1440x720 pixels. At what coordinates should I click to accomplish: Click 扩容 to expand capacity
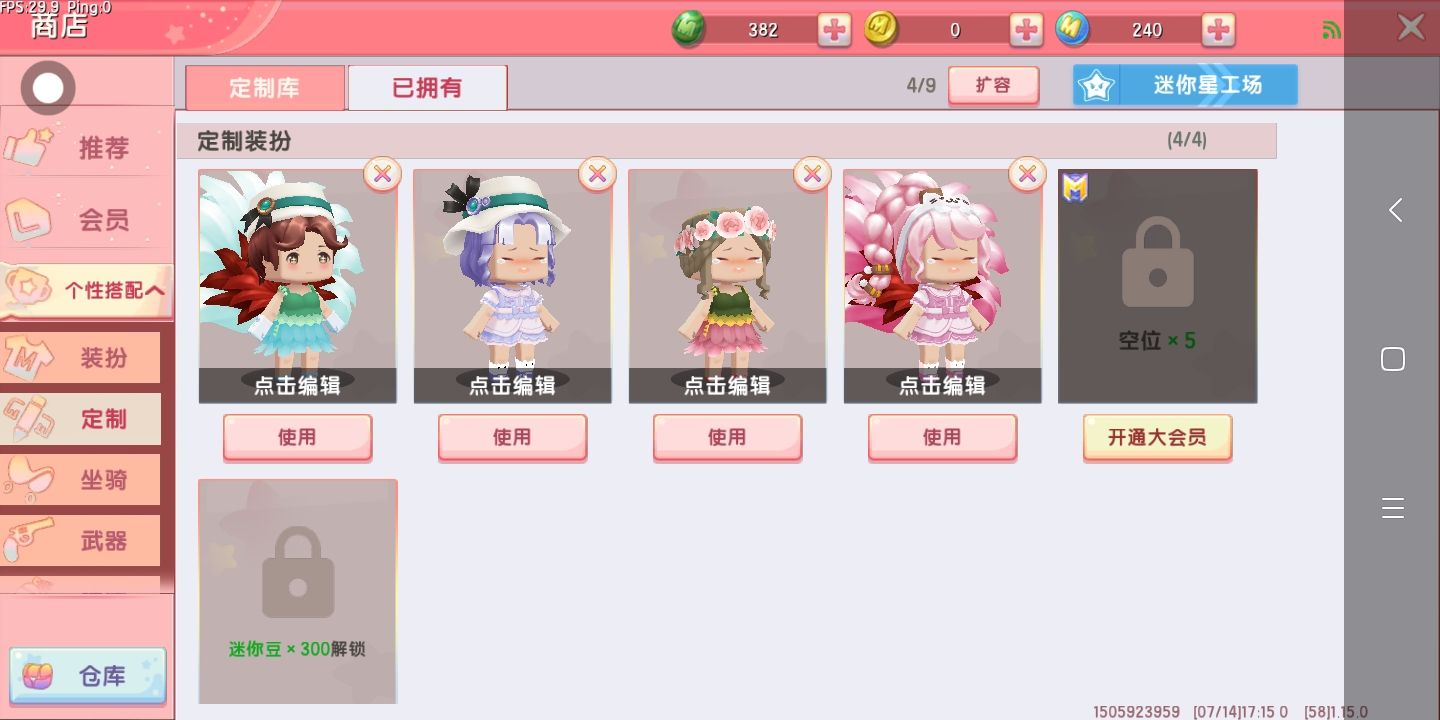993,86
